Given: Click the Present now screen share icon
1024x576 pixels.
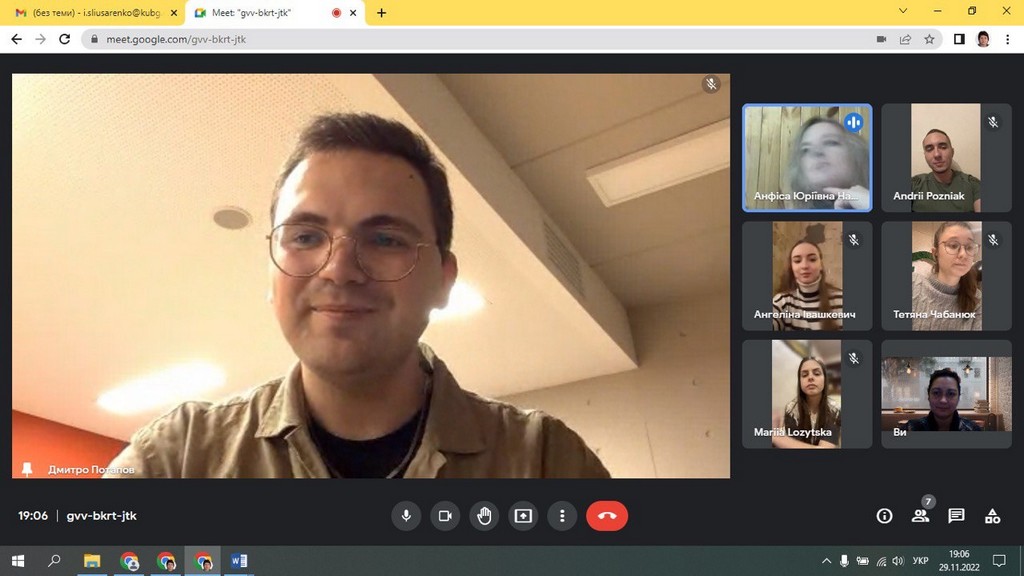Looking at the screenshot, I should (523, 516).
